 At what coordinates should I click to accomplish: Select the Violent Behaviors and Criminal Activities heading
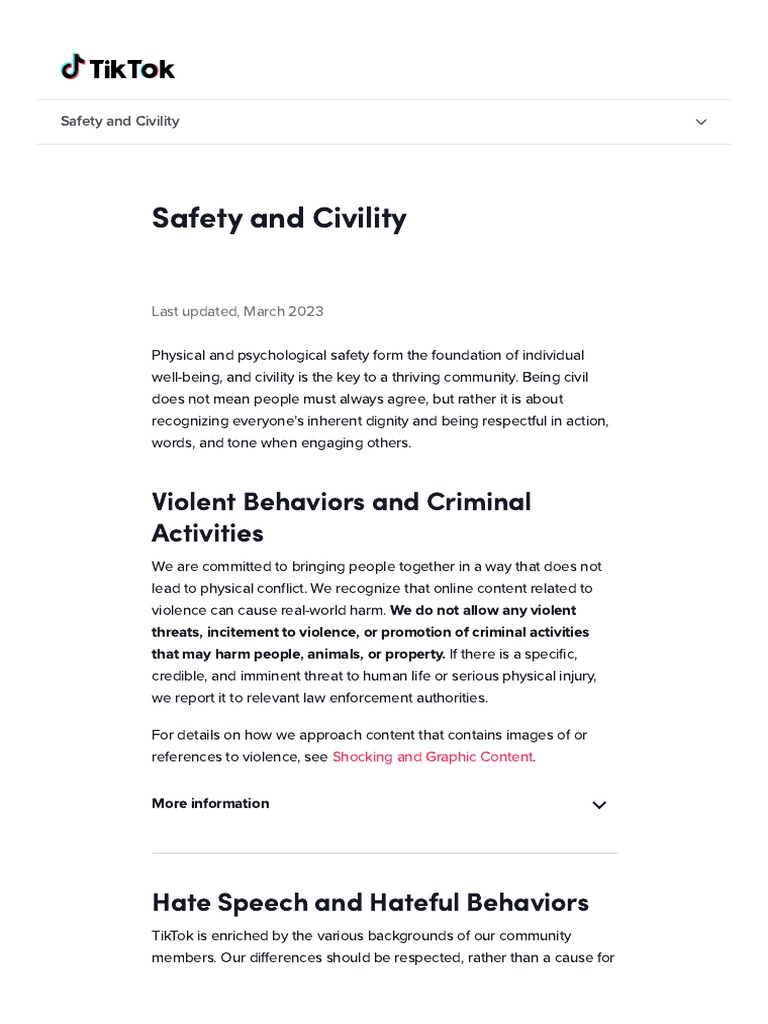click(341, 516)
